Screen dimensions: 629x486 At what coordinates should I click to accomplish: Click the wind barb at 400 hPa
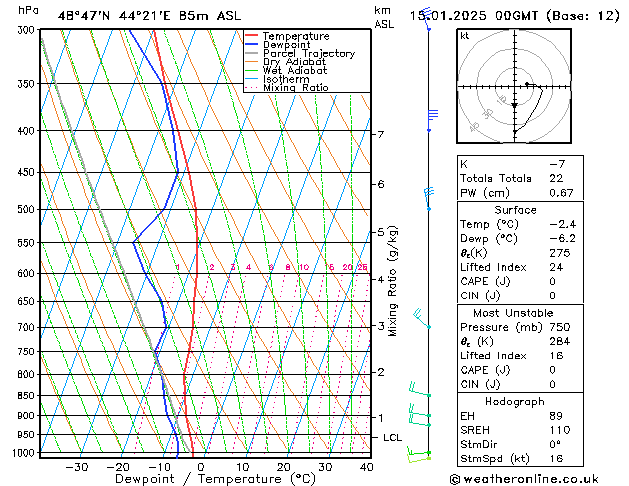[x=432, y=120]
